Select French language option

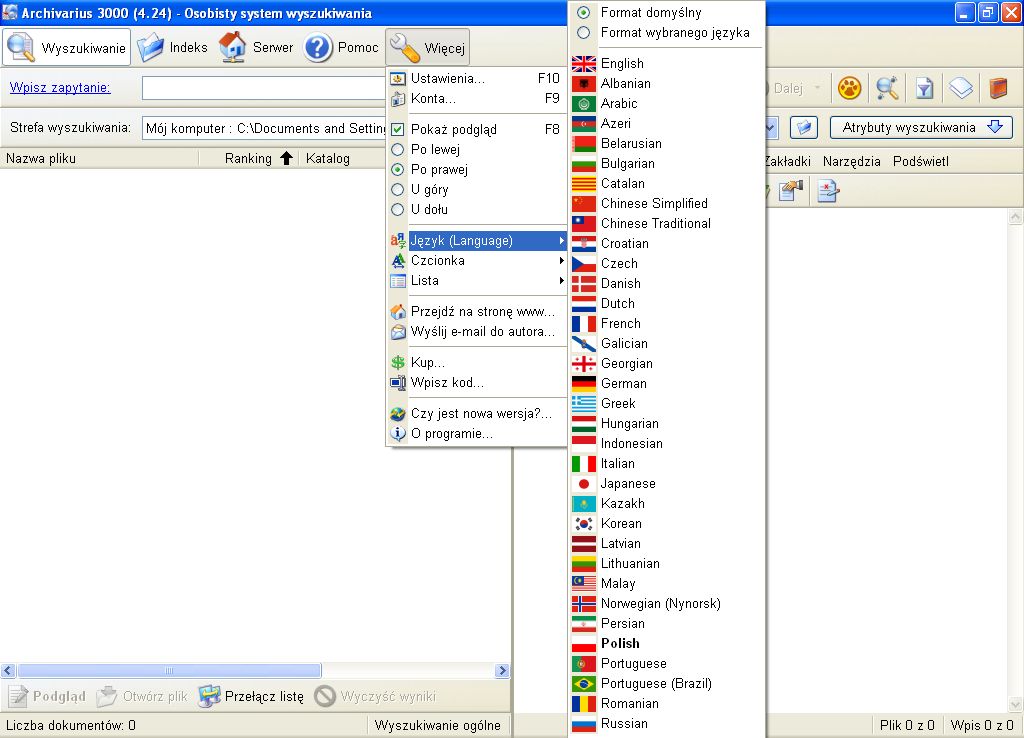coord(666,323)
